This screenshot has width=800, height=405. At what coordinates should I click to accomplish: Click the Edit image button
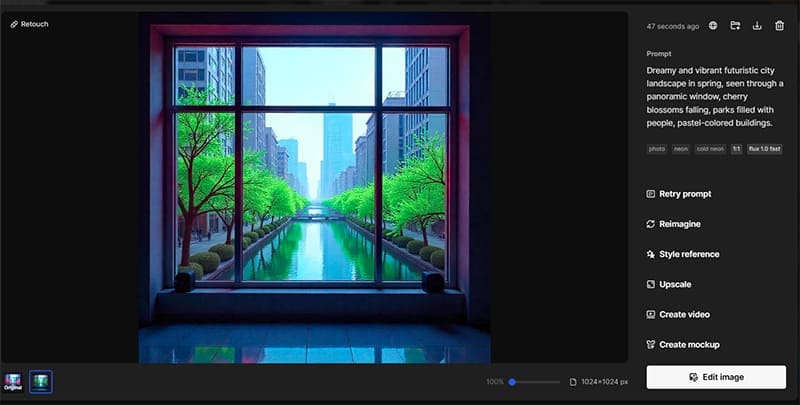716,377
